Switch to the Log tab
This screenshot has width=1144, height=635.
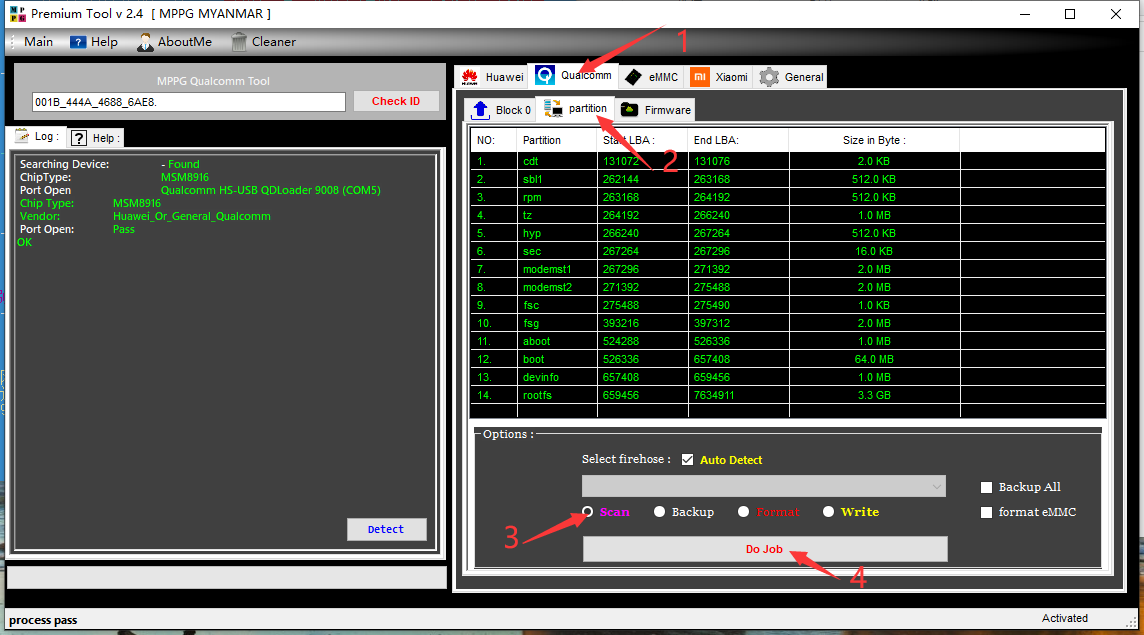tap(37, 136)
